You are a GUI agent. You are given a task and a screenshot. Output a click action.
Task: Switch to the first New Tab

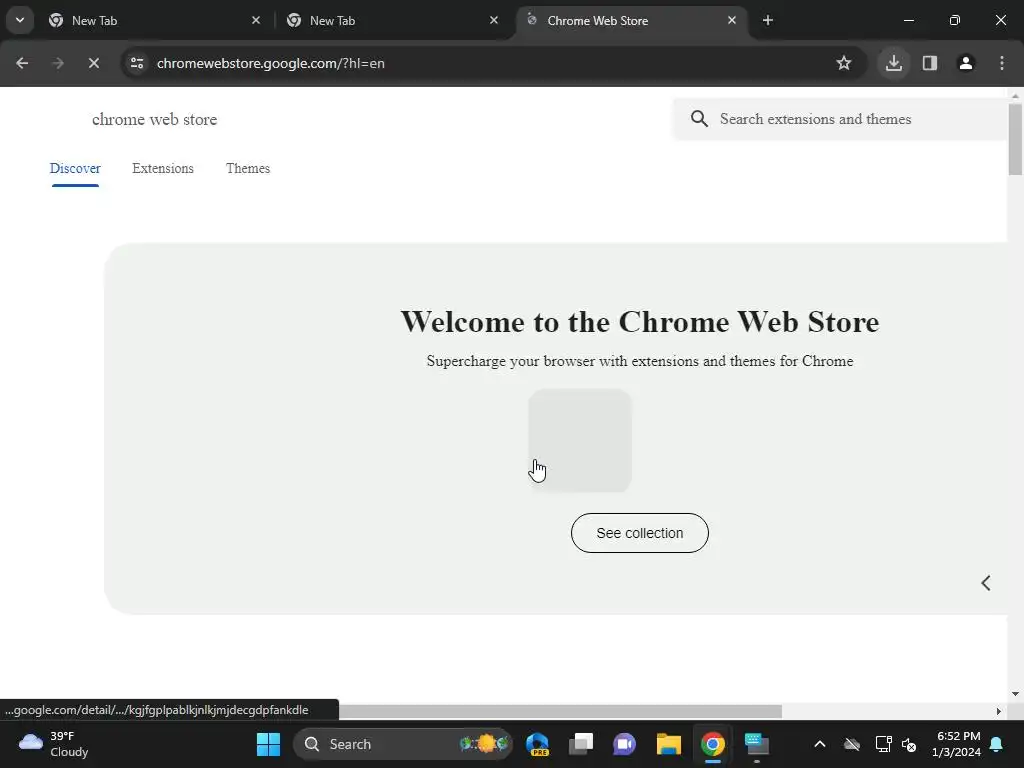point(155,20)
